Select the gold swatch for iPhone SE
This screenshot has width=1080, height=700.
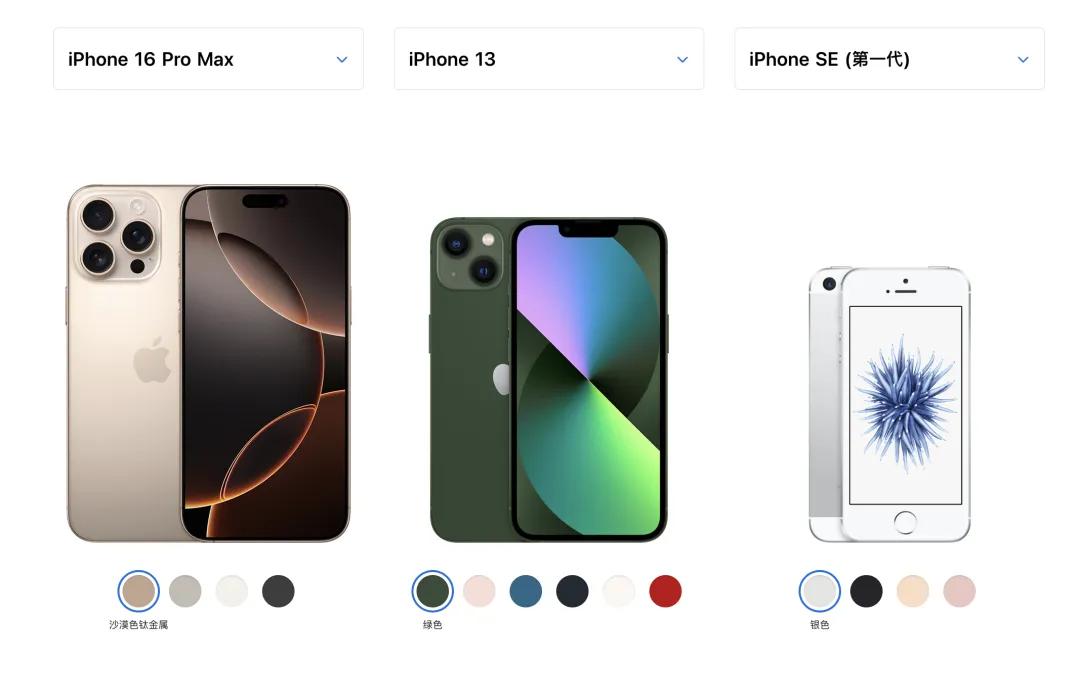[x=913, y=591]
